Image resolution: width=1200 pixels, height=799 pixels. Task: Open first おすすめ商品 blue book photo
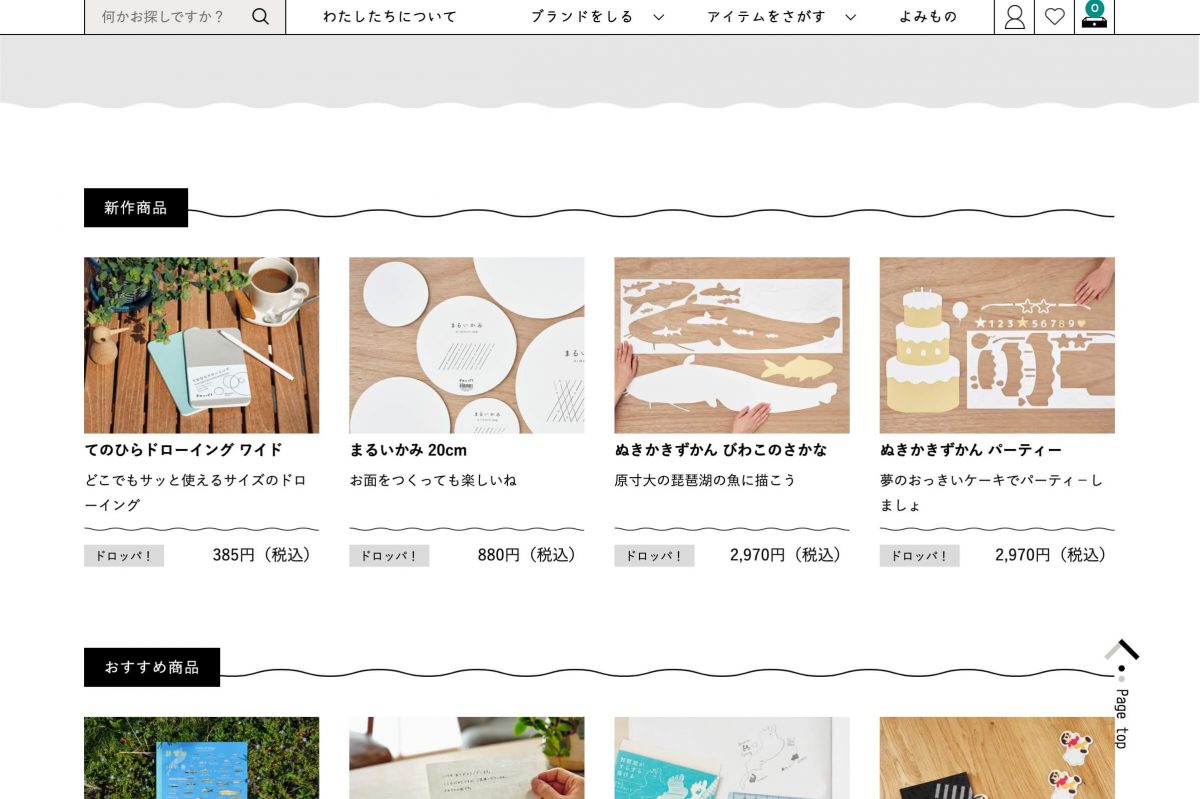coord(202,758)
